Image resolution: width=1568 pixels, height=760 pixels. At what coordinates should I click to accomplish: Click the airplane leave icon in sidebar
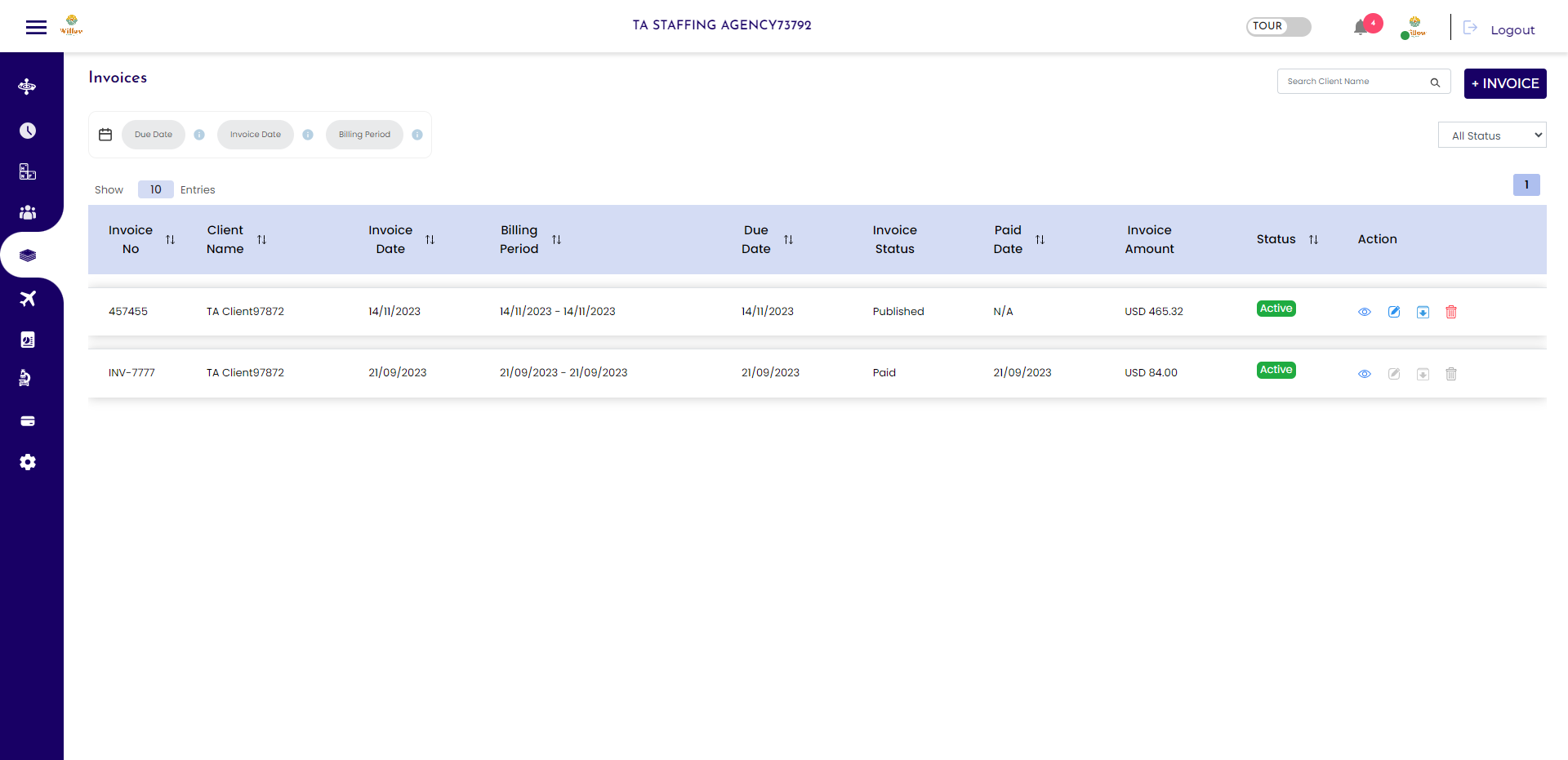pyautogui.click(x=28, y=298)
